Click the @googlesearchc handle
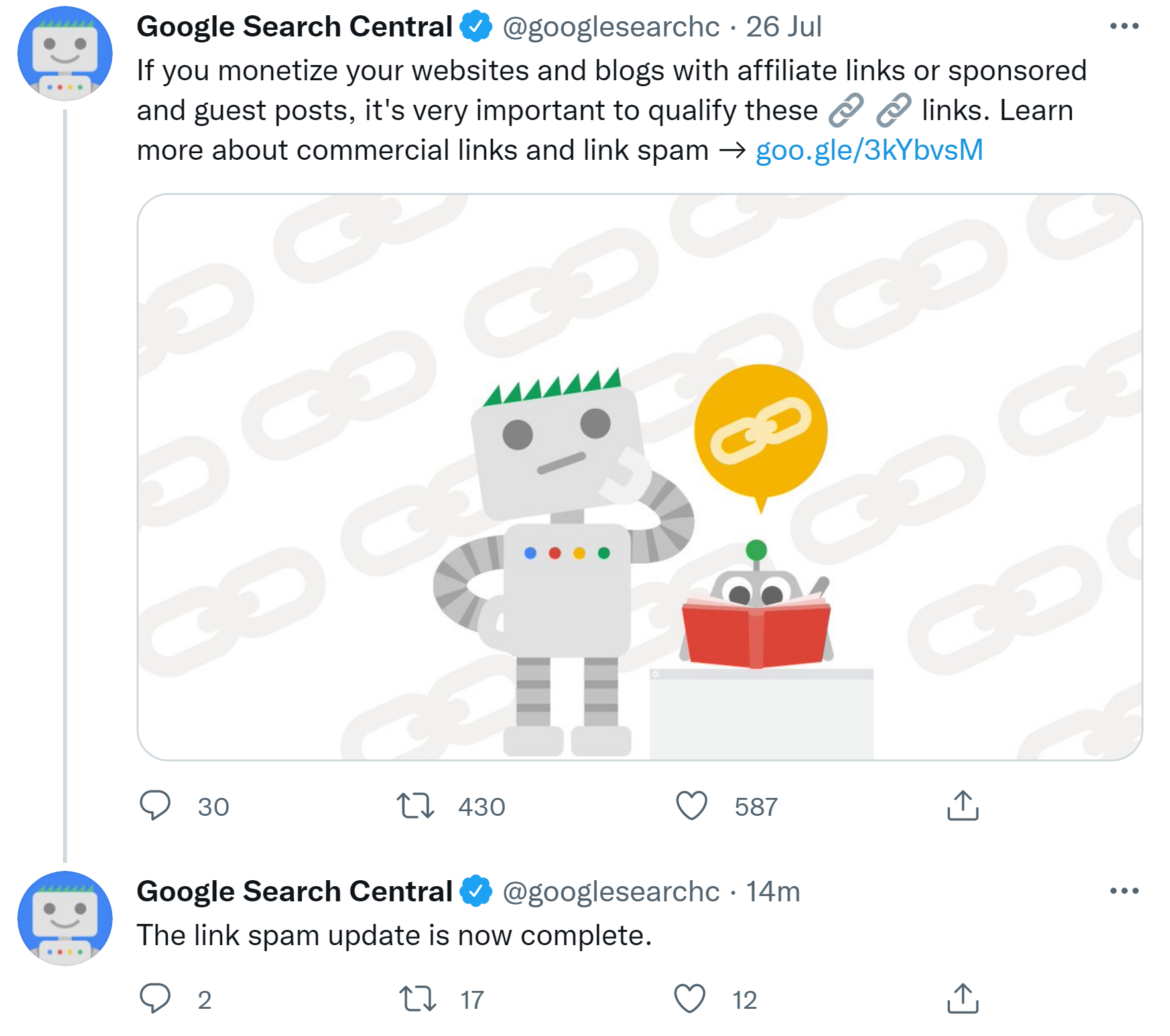This screenshot has height=1036, width=1170. pos(609,27)
